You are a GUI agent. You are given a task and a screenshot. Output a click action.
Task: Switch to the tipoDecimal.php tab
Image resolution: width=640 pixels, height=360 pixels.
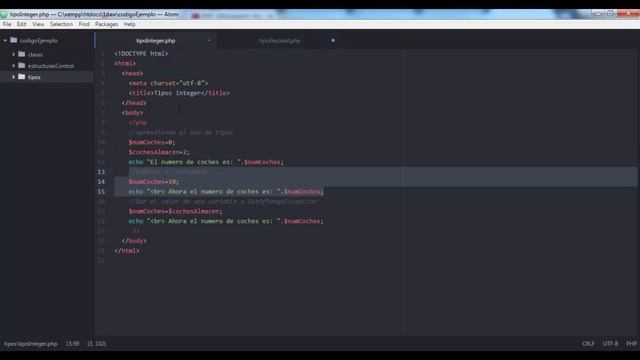(280, 40)
